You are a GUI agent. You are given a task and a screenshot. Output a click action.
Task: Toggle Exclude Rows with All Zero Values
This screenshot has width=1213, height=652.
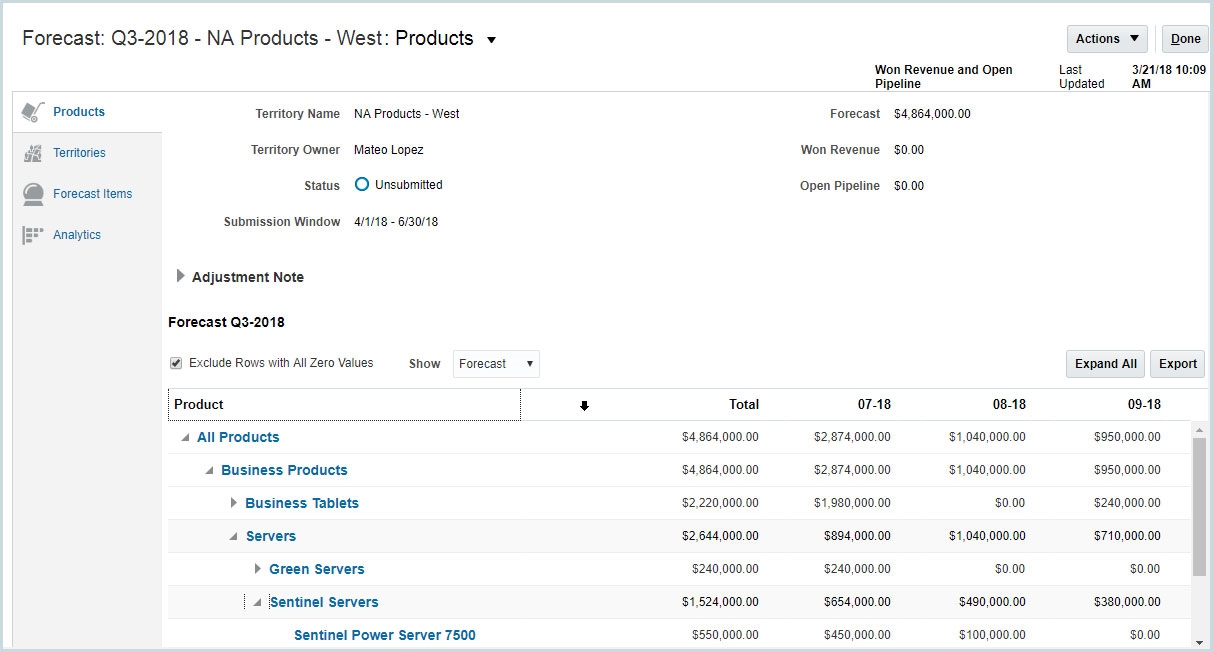(176, 363)
